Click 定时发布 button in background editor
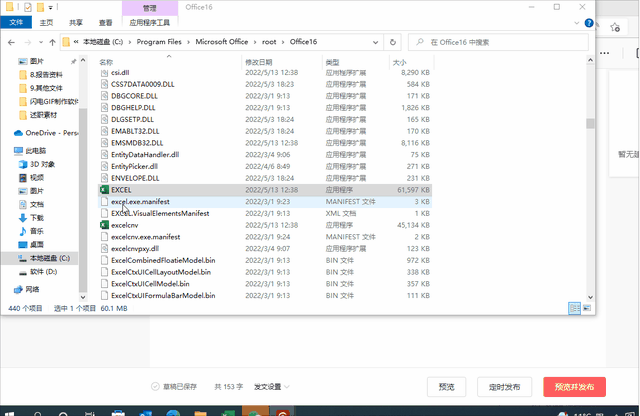 [x=504, y=387]
